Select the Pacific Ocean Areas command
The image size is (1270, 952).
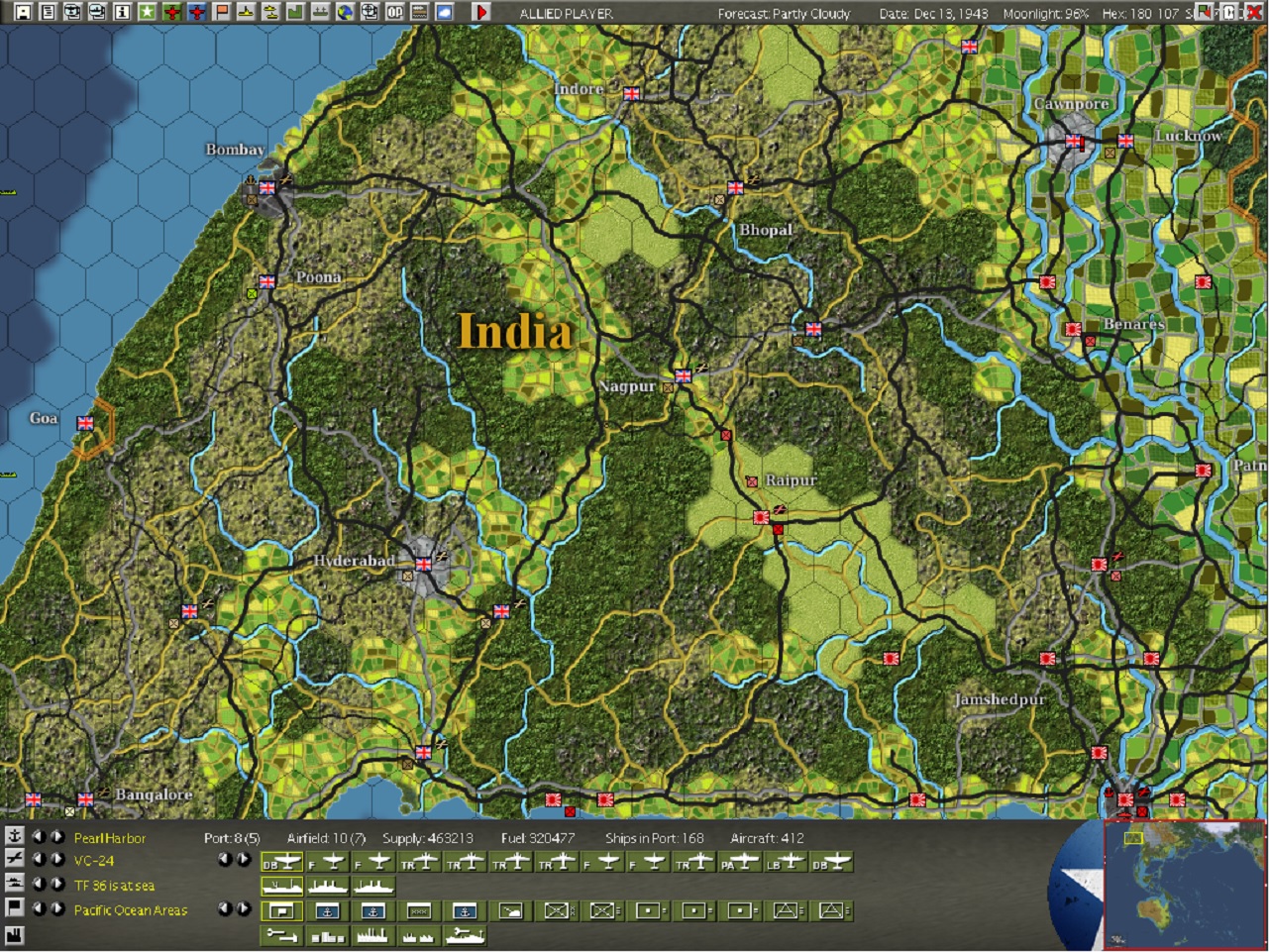coord(130,910)
